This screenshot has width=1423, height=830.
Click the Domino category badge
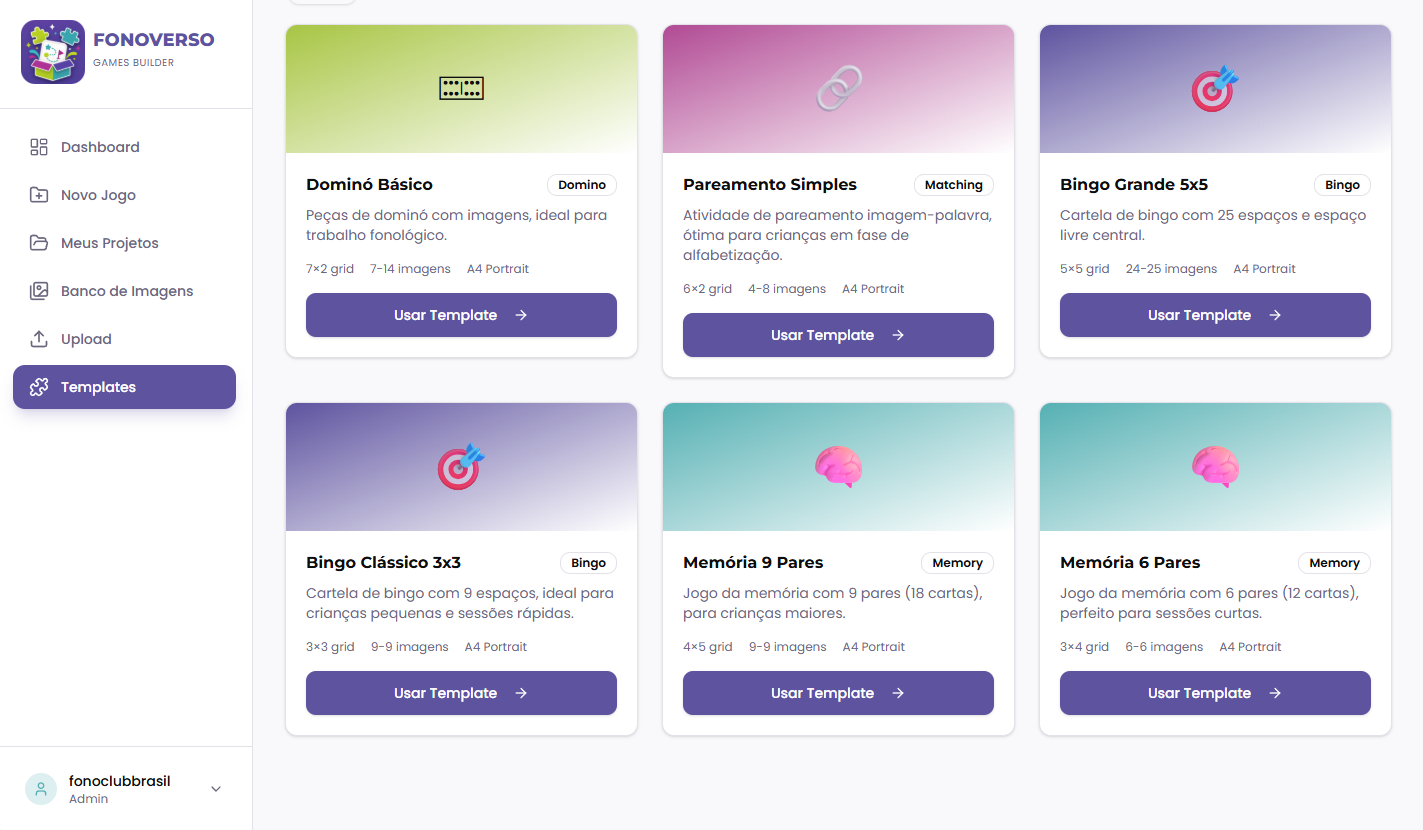coord(582,185)
